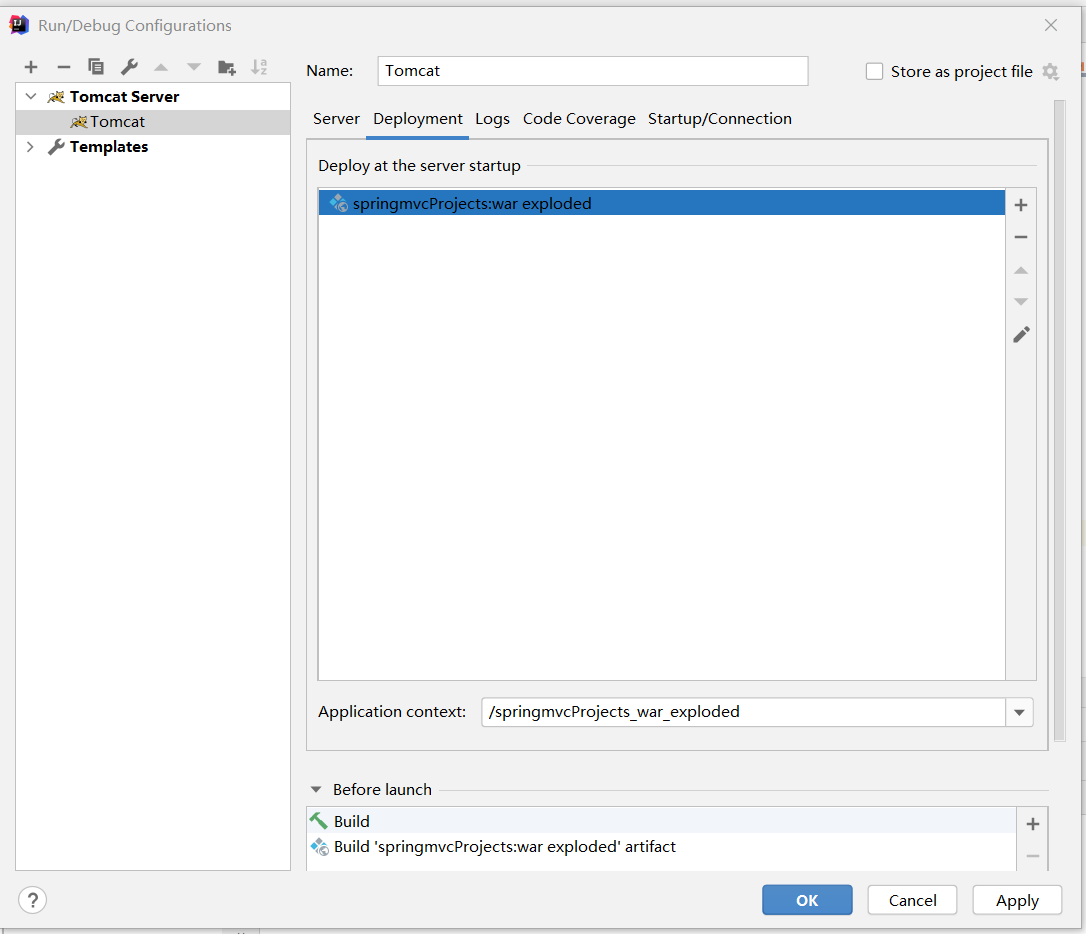This screenshot has height=934, width=1086.
Task: Open edit templates wrench icon in toolbar
Action: 129,67
